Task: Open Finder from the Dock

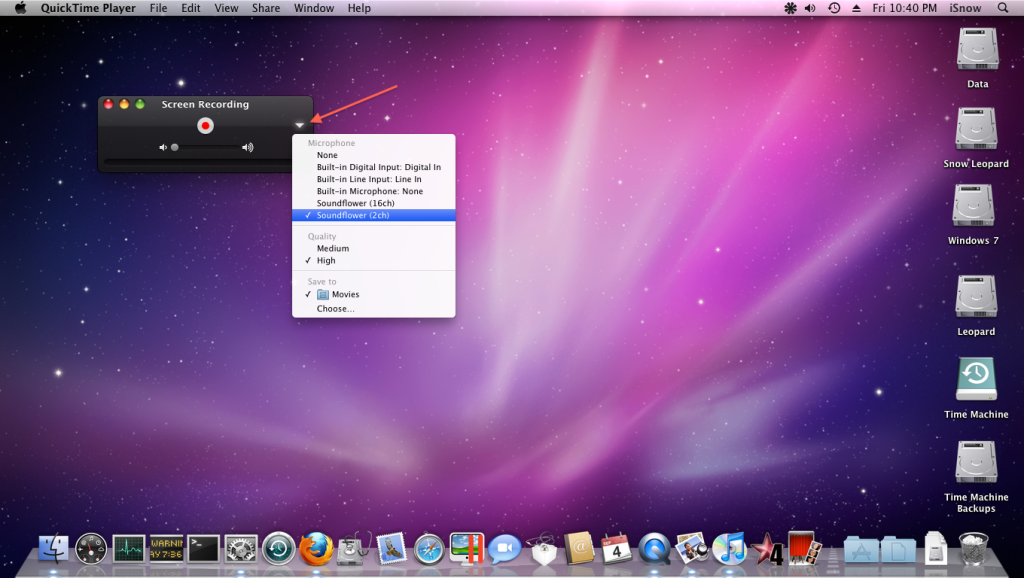Action: (x=54, y=549)
